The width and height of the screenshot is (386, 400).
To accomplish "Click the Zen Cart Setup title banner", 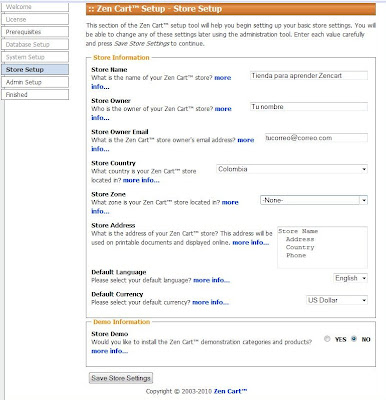I will click(231, 9).
